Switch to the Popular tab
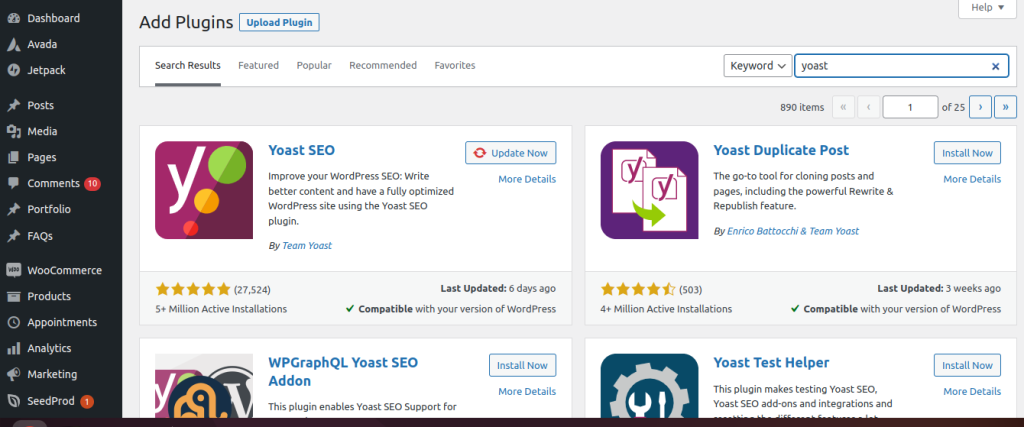 pyautogui.click(x=314, y=66)
